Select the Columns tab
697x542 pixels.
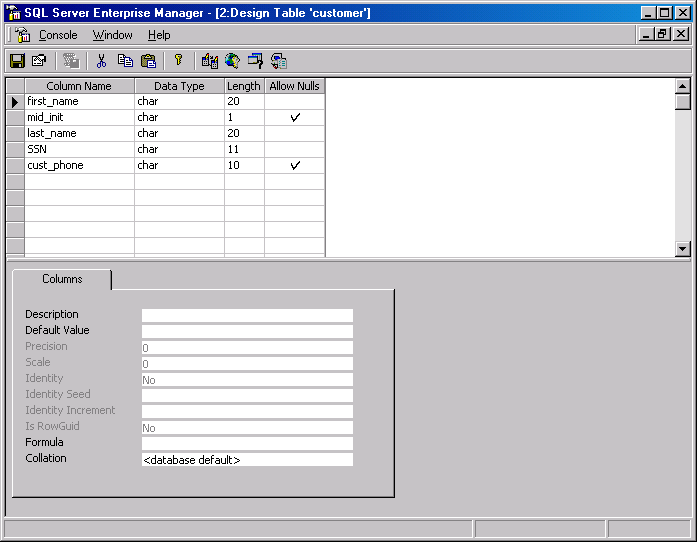62,279
